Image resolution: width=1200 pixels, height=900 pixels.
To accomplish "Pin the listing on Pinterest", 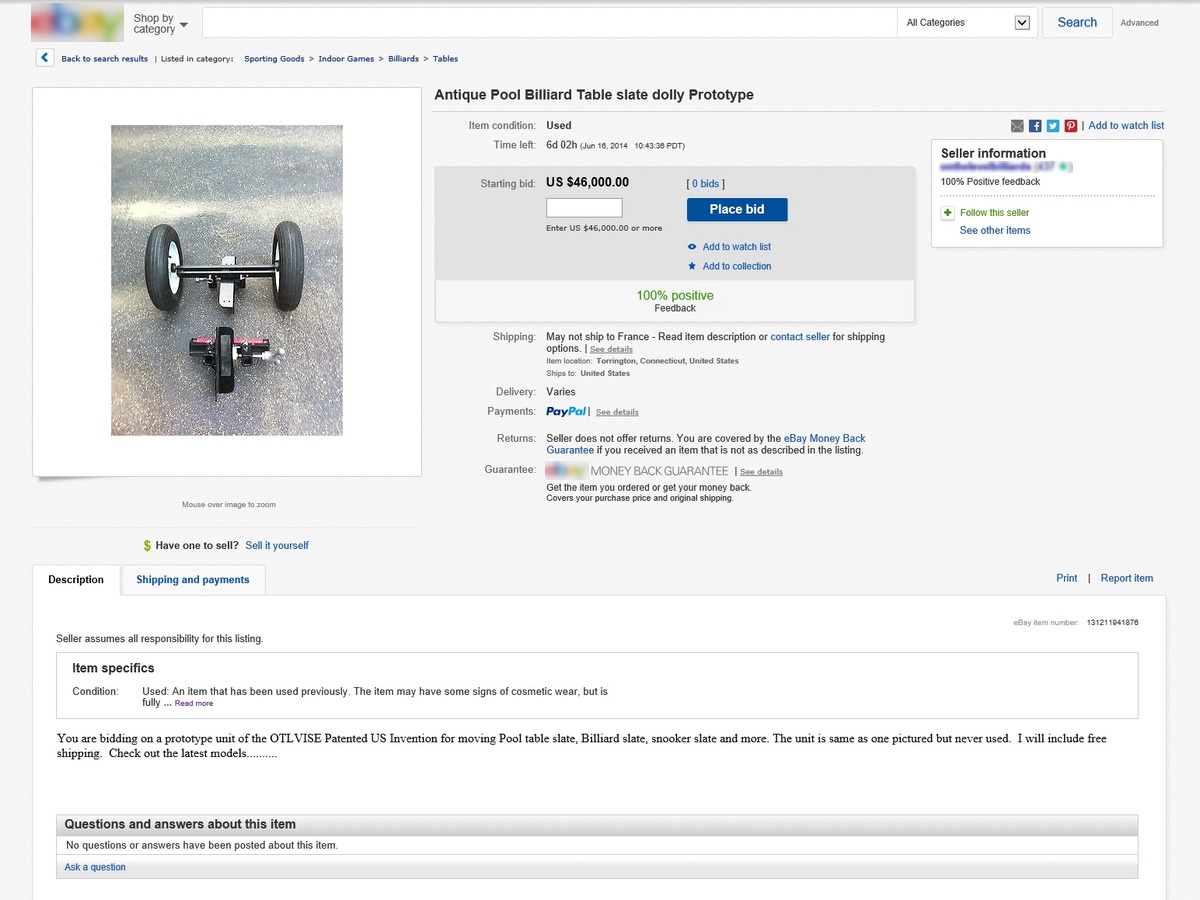I will pos(1071,126).
